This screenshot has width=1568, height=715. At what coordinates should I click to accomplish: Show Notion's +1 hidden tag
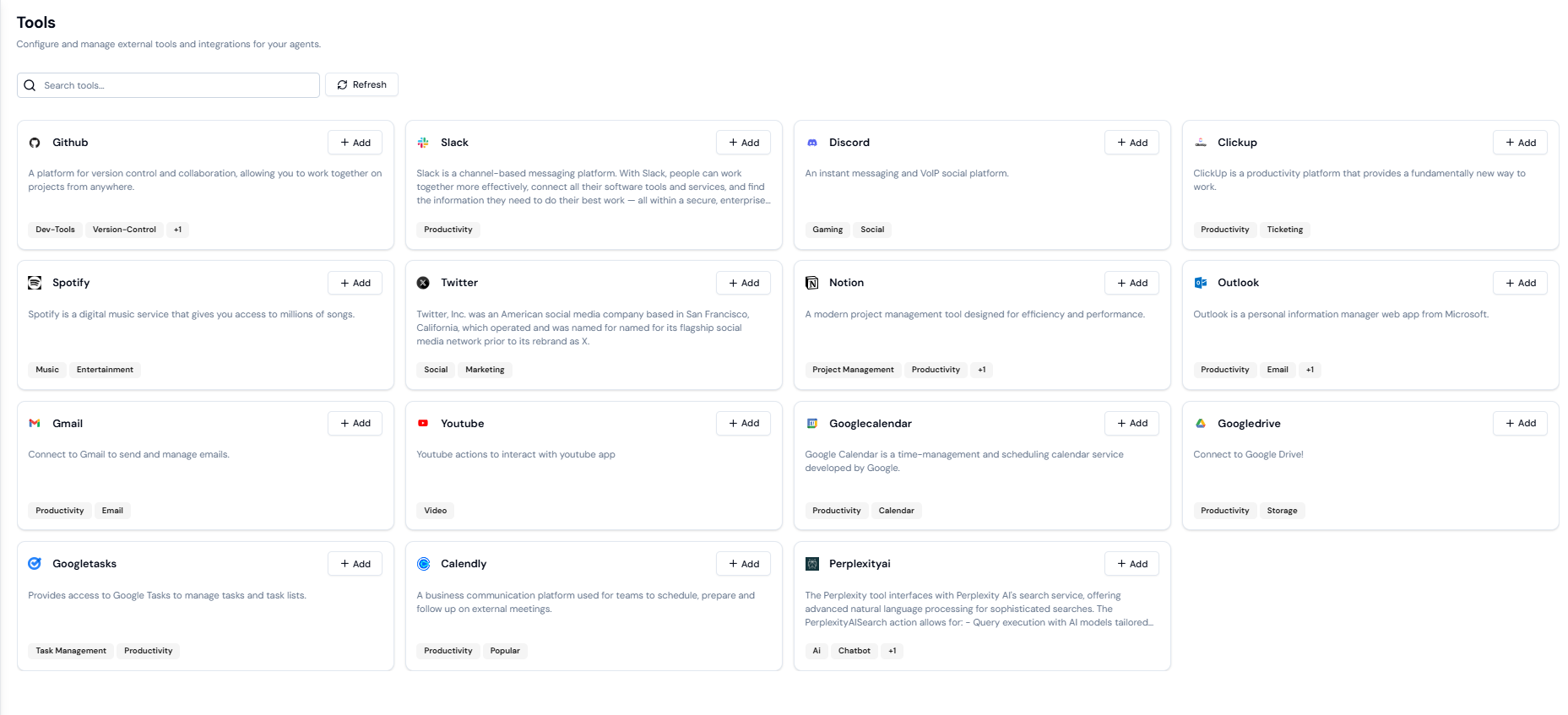pos(981,370)
